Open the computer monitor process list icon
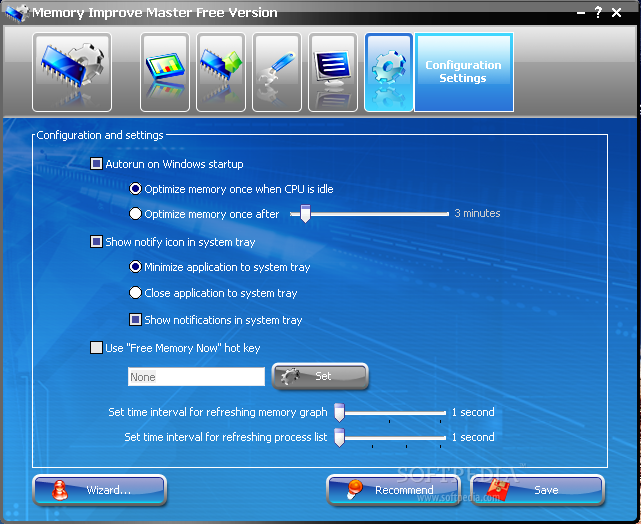641x524 pixels. pos(333,72)
